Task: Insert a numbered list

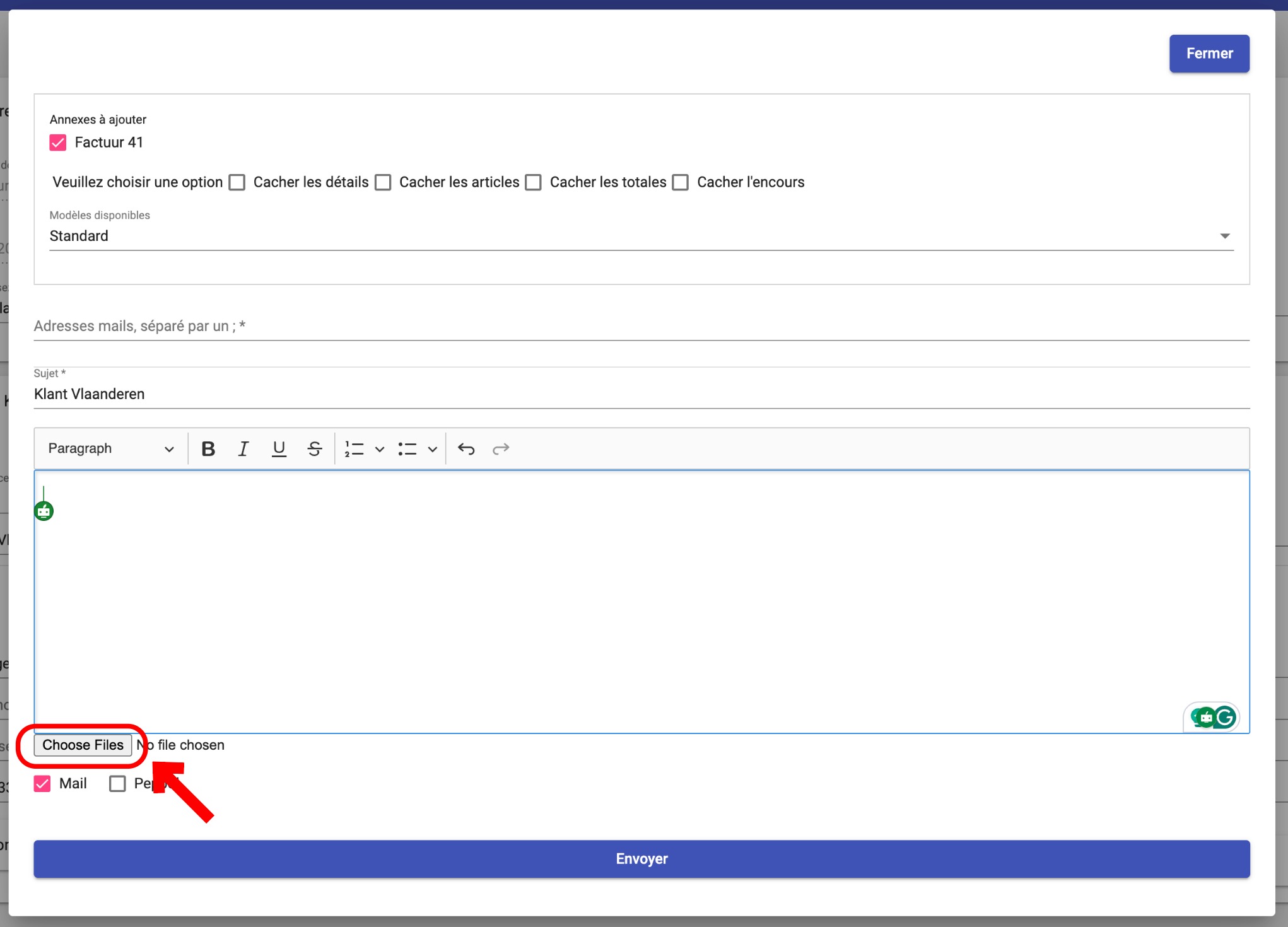Action: (354, 448)
